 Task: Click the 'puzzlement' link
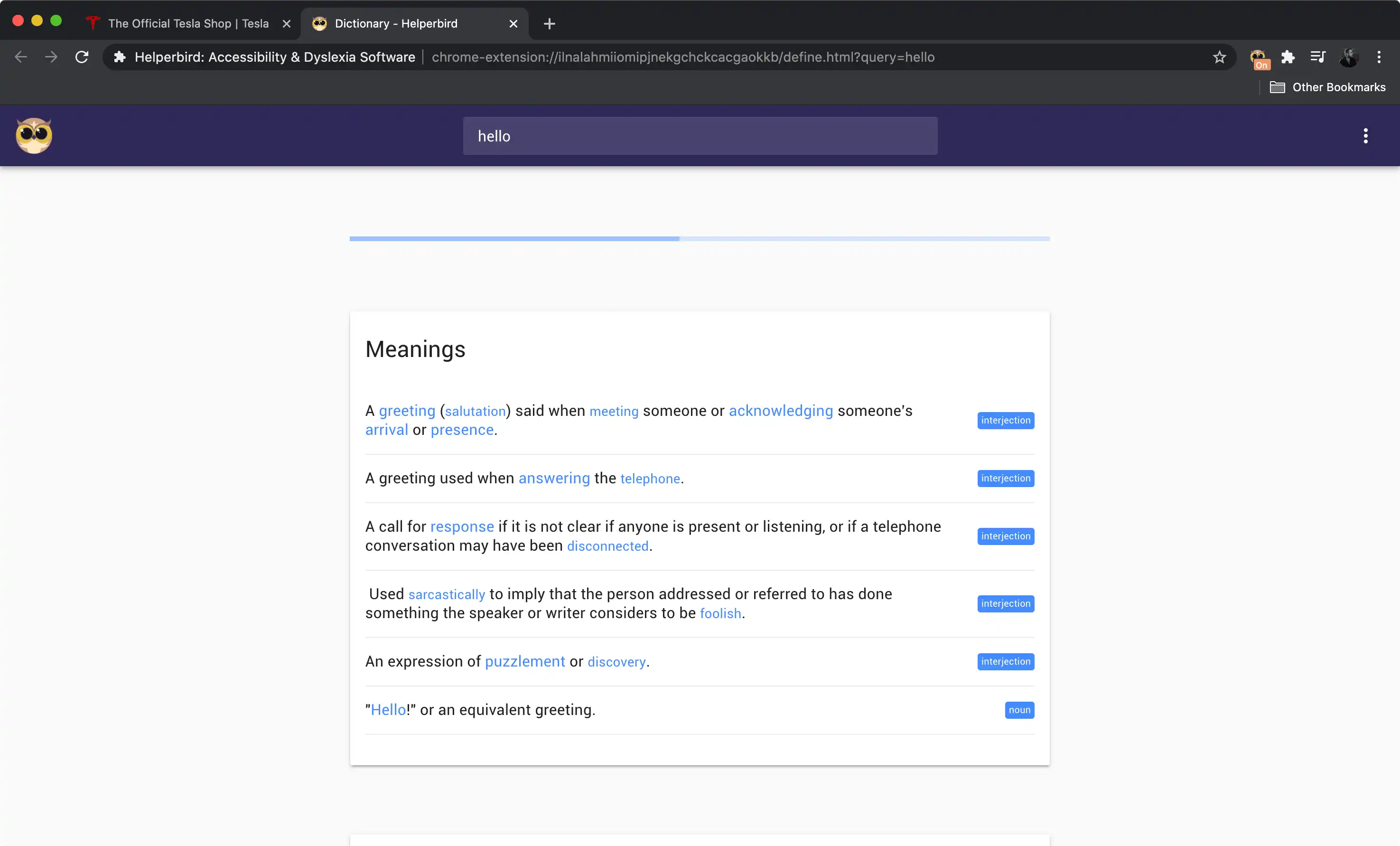tap(525, 661)
